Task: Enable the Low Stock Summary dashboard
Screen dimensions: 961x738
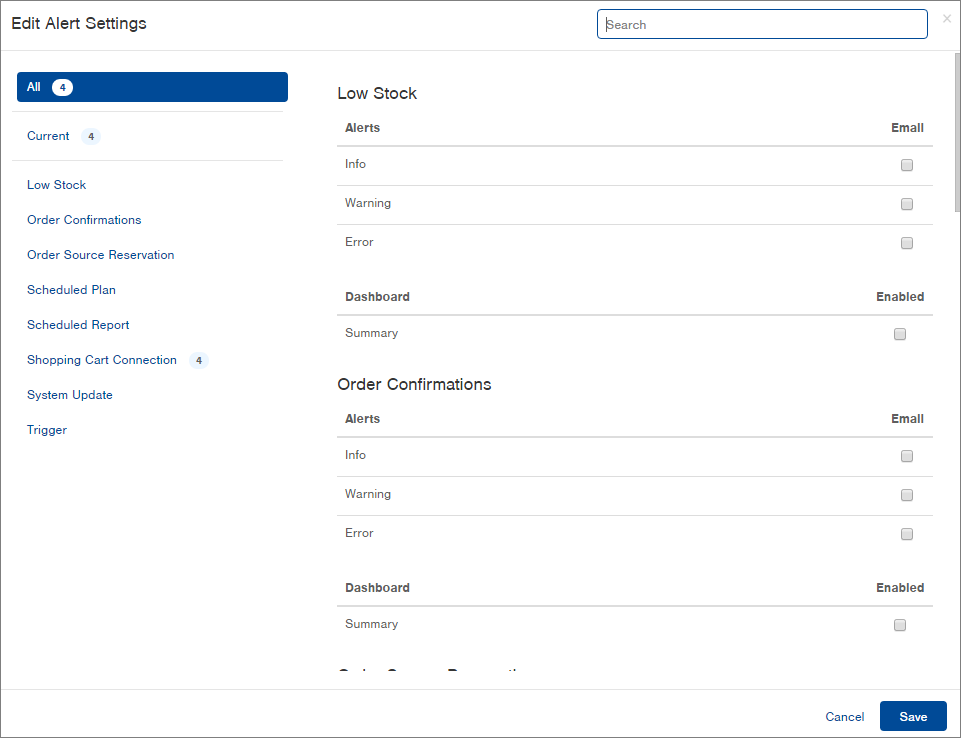Action: coord(899,333)
